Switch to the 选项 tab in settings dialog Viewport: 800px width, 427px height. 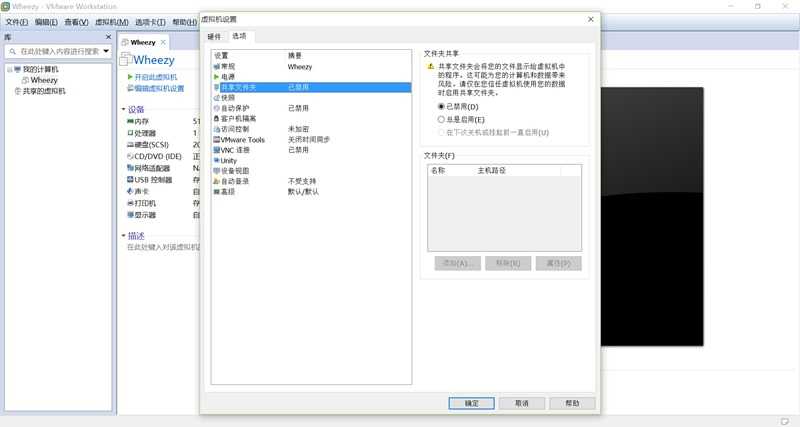[x=239, y=36]
